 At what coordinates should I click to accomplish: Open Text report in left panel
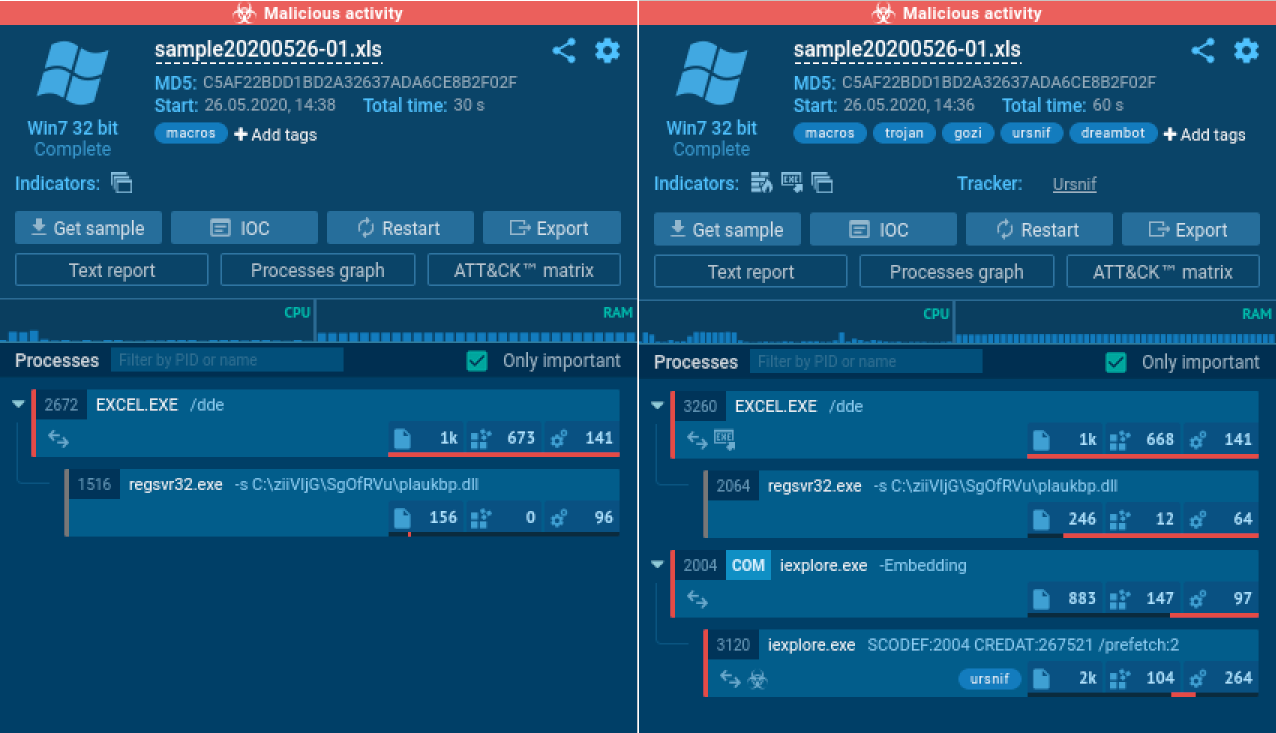point(112,270)
